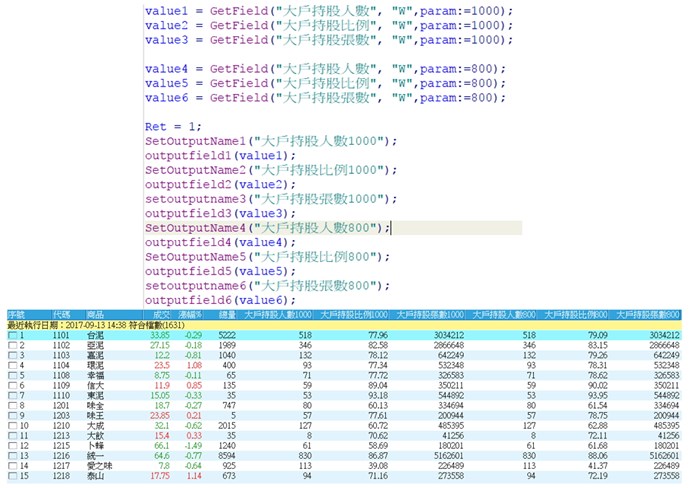The image size is (690, 488).
Task: Select the checkbox for row 9 味王
Action: (12, 414)
